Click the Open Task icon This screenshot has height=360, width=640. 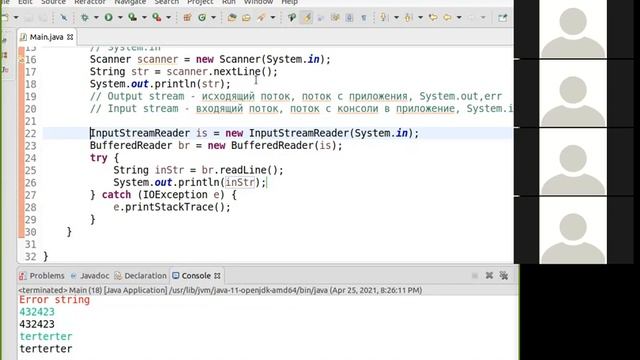click(246, 18)
